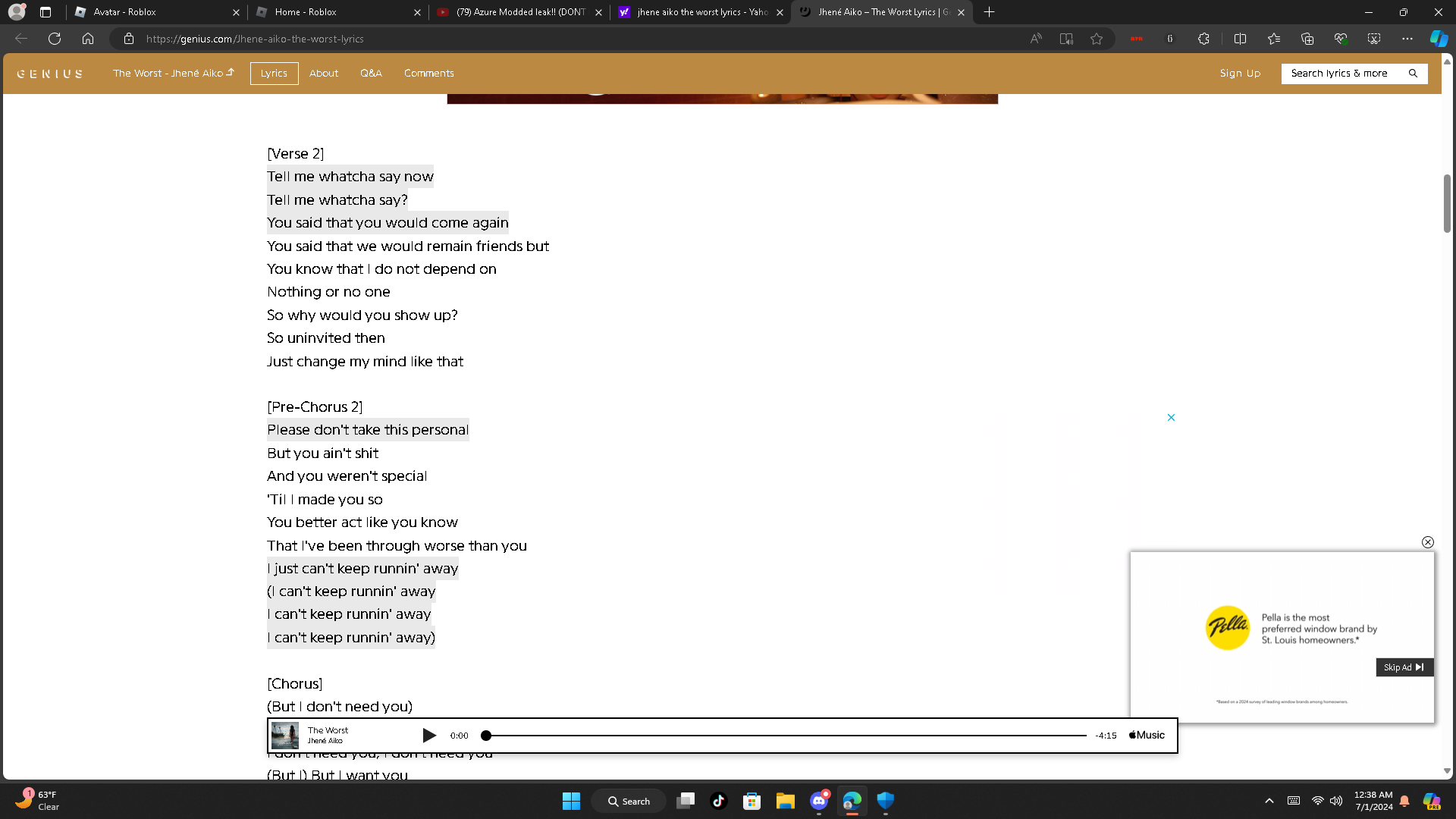Show hidden system tray icons
Screen dimensions: 1456x819
point(1269,801)
